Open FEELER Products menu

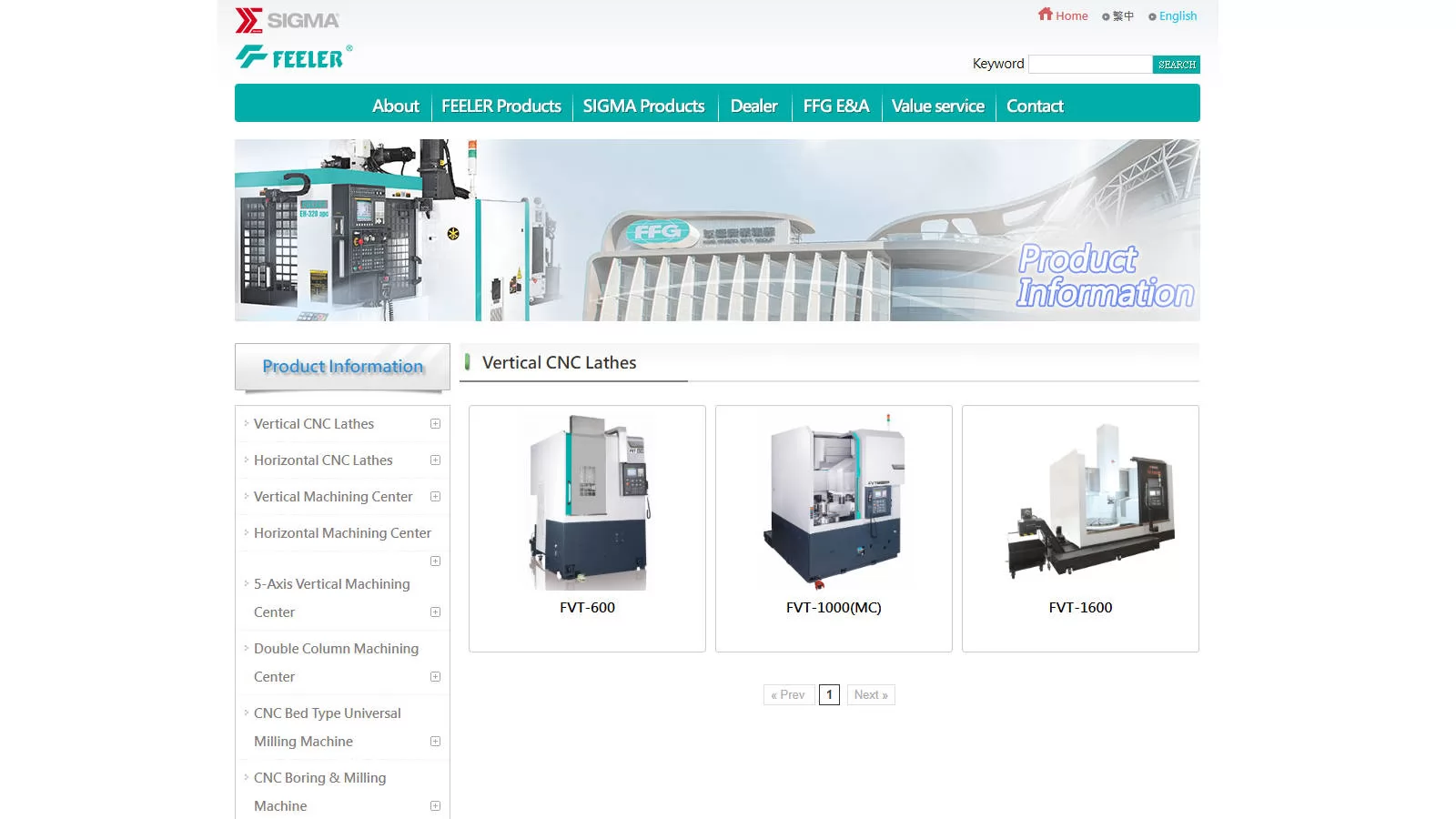[501, 106]
